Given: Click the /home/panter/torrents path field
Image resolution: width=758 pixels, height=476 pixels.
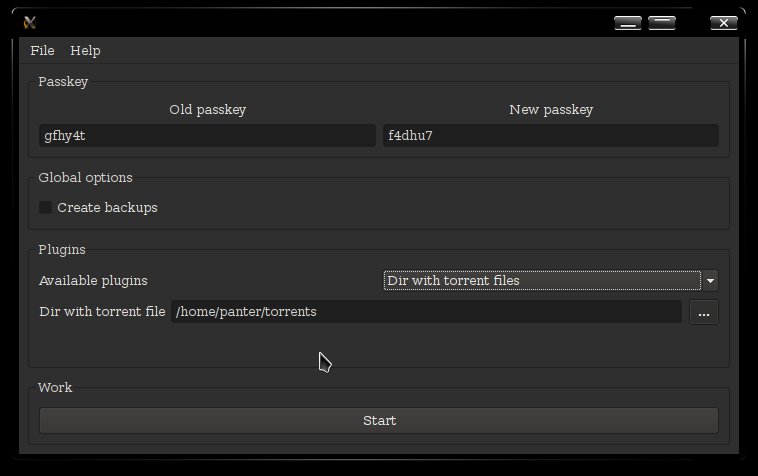Looking at the screenshot, I should click(x=426, y=312).
